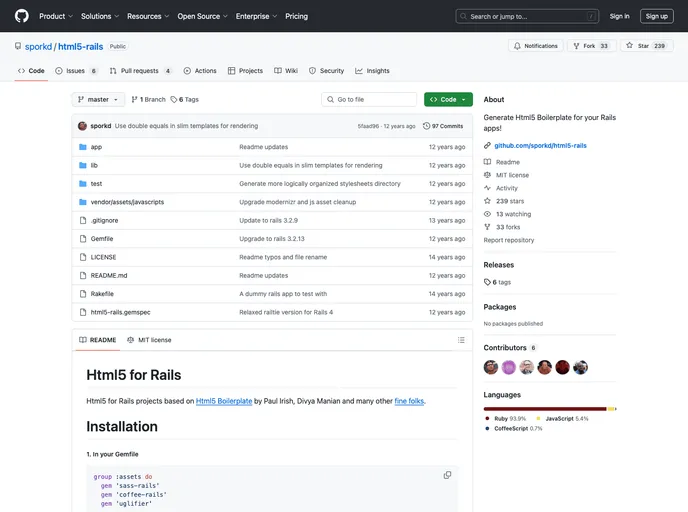Viewport: 688px width, 512px height.
Task: Switch to the Issues tab
Action: tap(76, 71)
